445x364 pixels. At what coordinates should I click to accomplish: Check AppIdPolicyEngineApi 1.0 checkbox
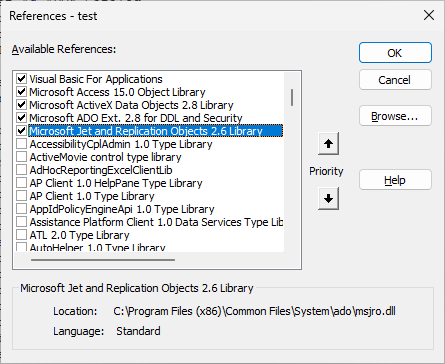[21, 209]
